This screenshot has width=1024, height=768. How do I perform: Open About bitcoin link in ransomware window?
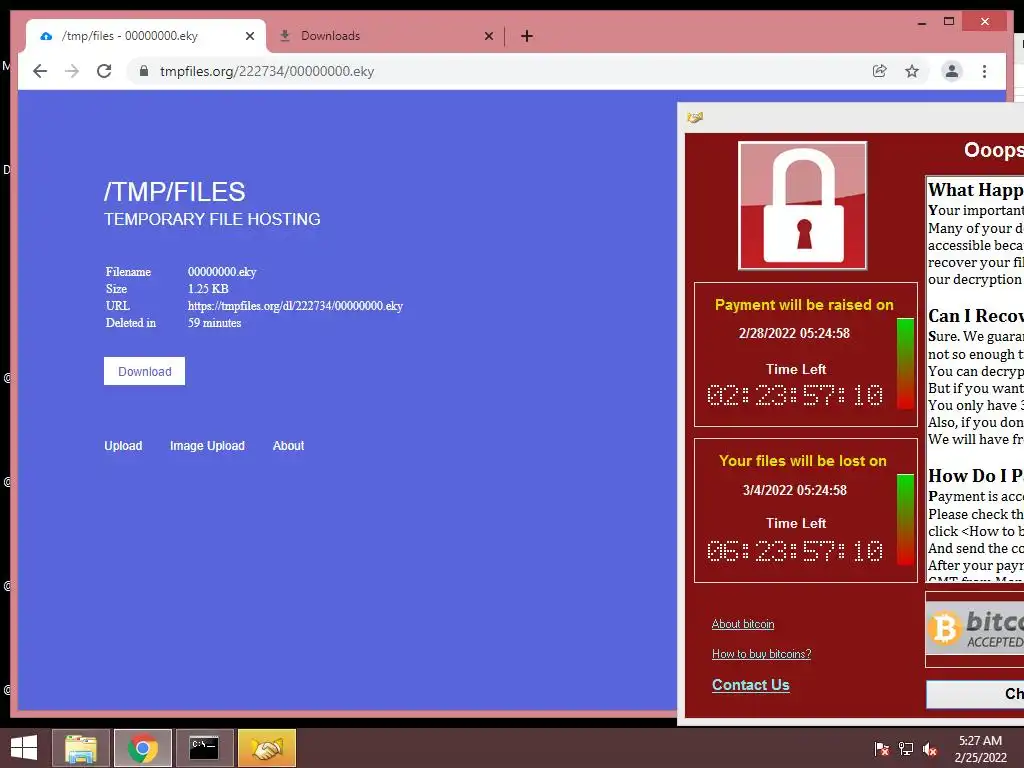pos(743,624)
